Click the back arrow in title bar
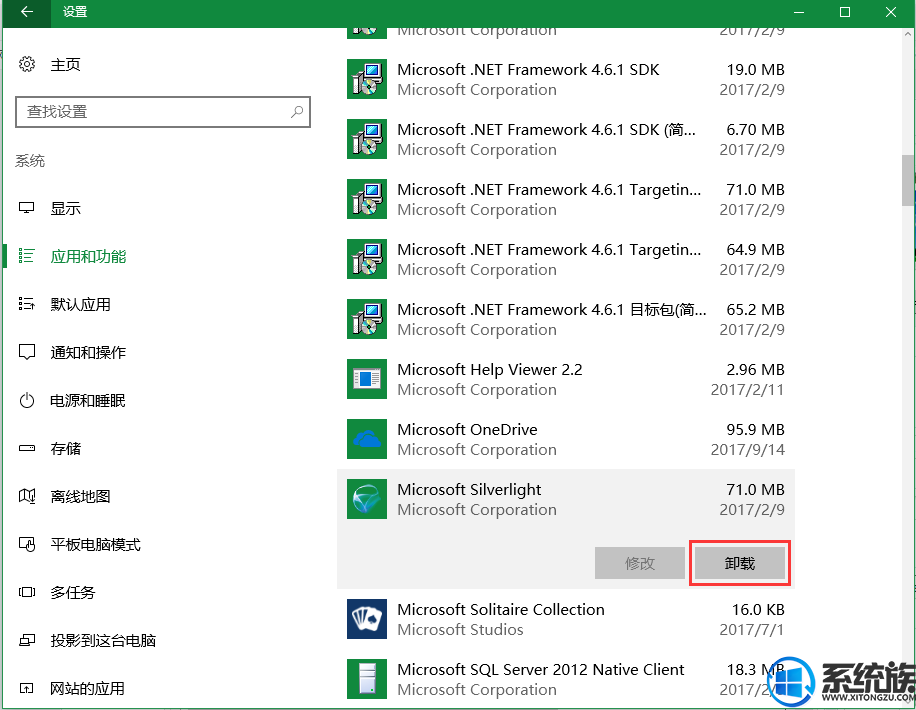Image resolution: width=916 pixels, height=710 pixels. pos(26,12)
